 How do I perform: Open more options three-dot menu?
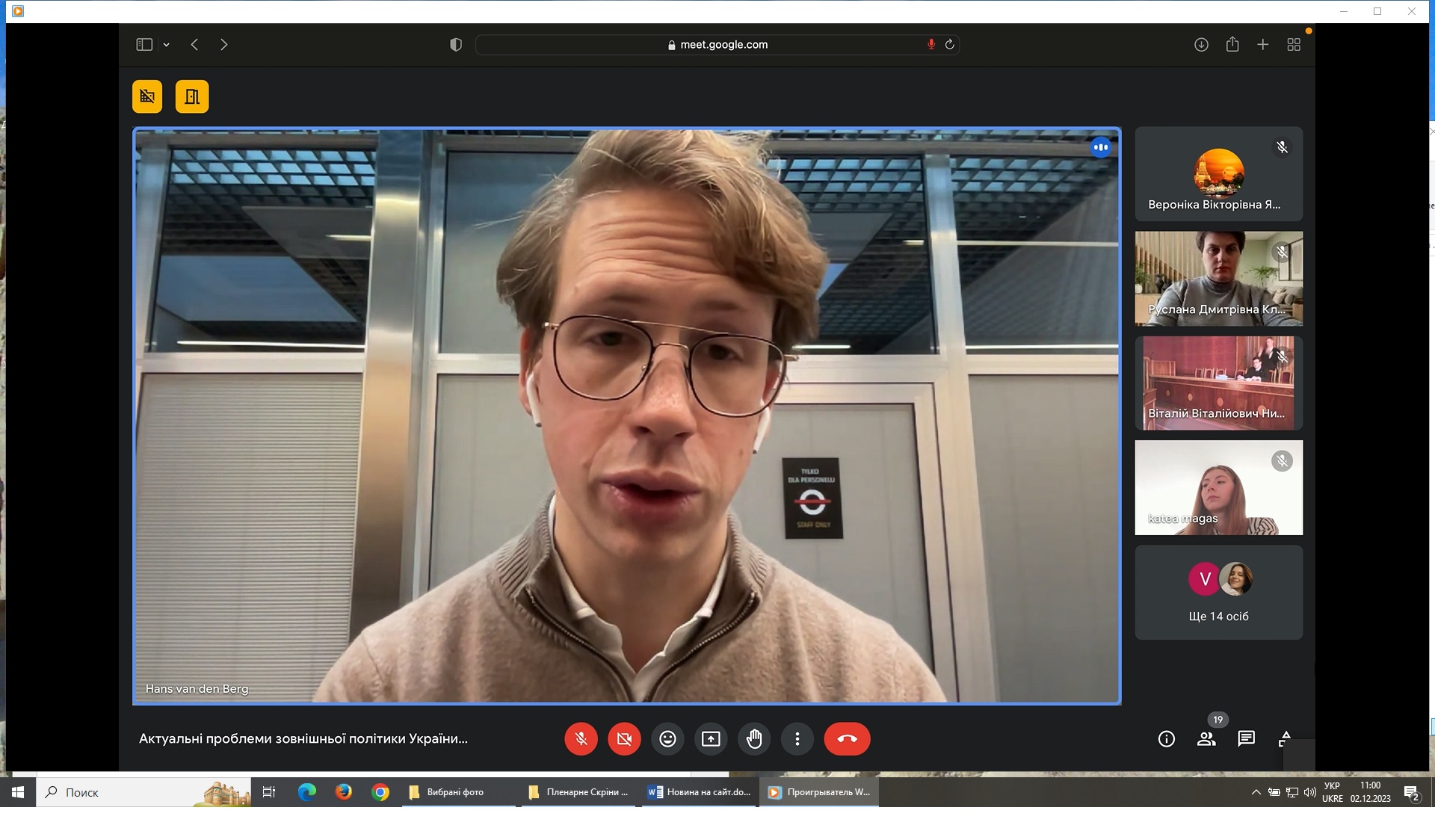[797, 739]
